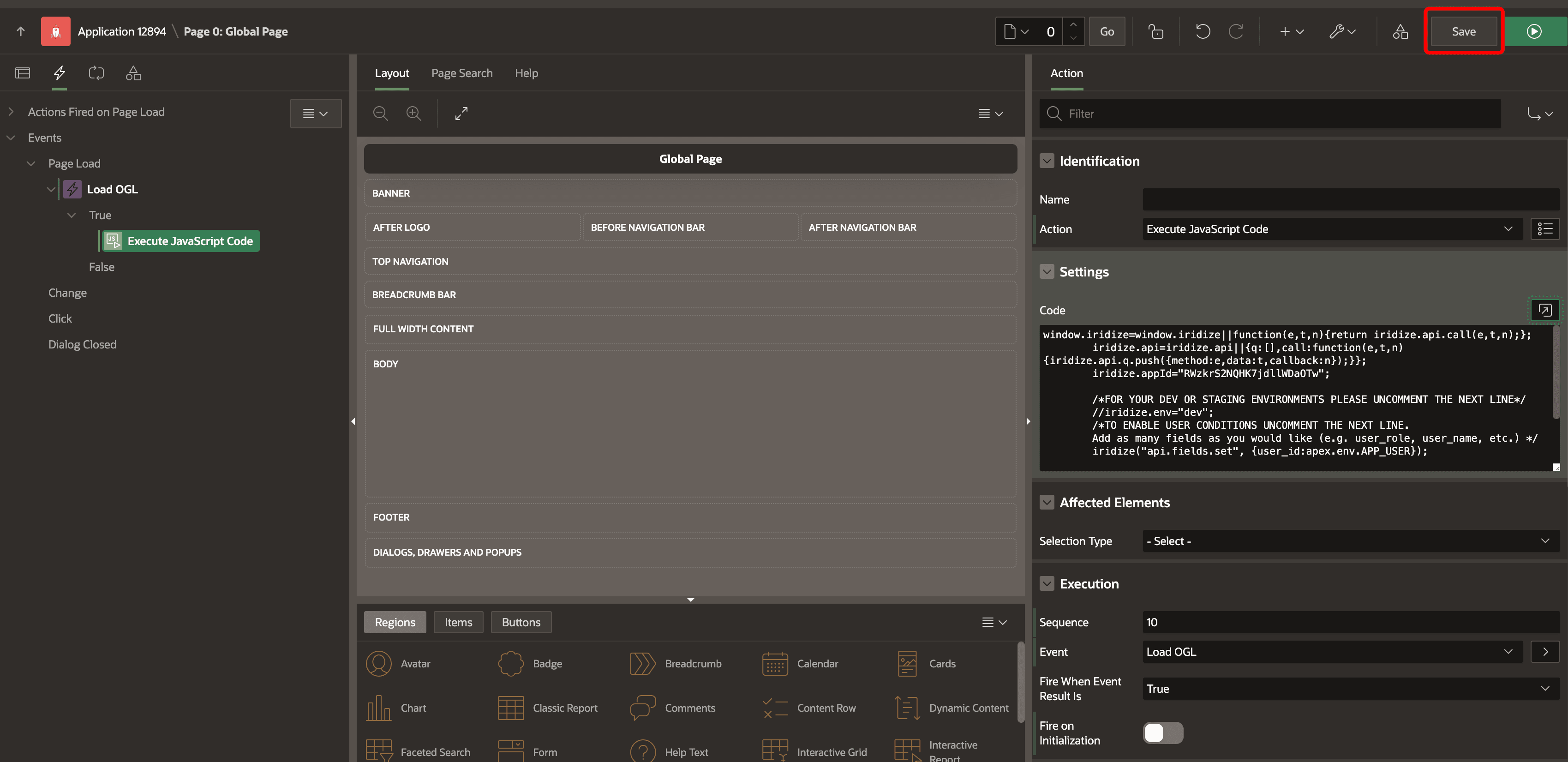Select the Items gallery tab
1568x762 pixels.
pyautogui.click(x=458, y=622)
